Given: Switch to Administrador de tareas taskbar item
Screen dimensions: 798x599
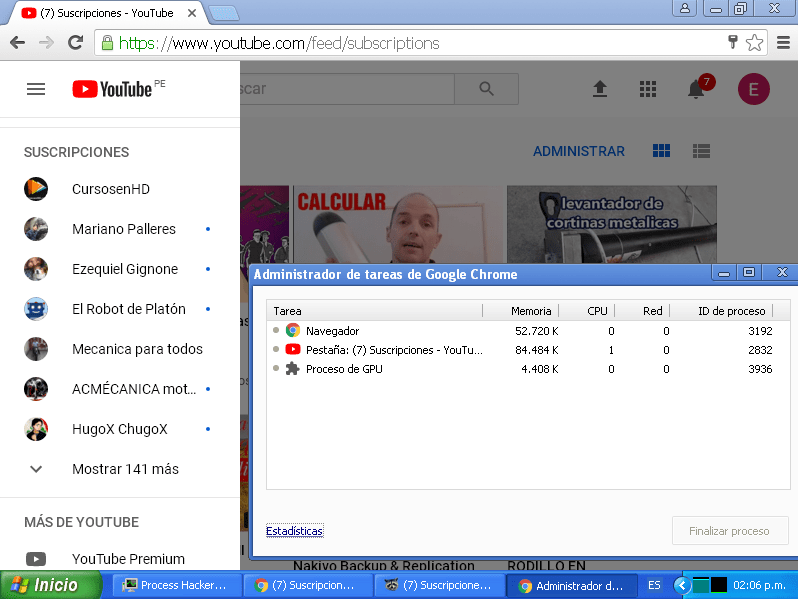Looking at the screenshot, I should pos(572,585).
